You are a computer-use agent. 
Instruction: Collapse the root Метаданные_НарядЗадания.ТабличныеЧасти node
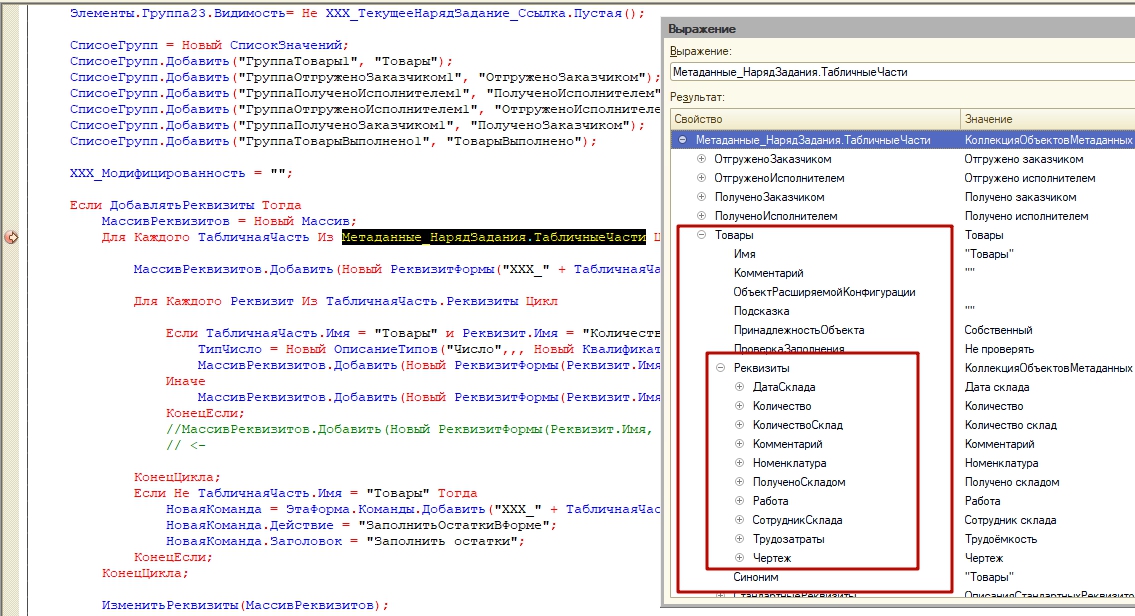tap(683, 140)
